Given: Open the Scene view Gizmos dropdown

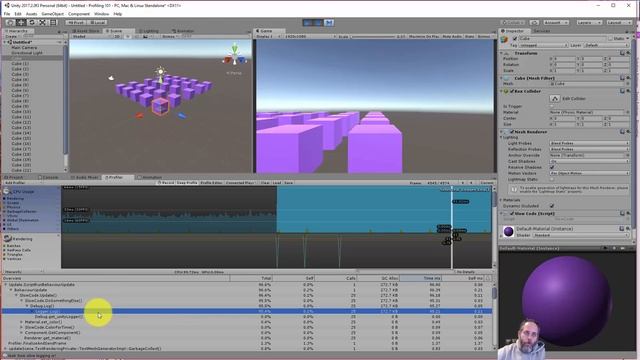Looking at the screenshot, I should coord(170,36).
